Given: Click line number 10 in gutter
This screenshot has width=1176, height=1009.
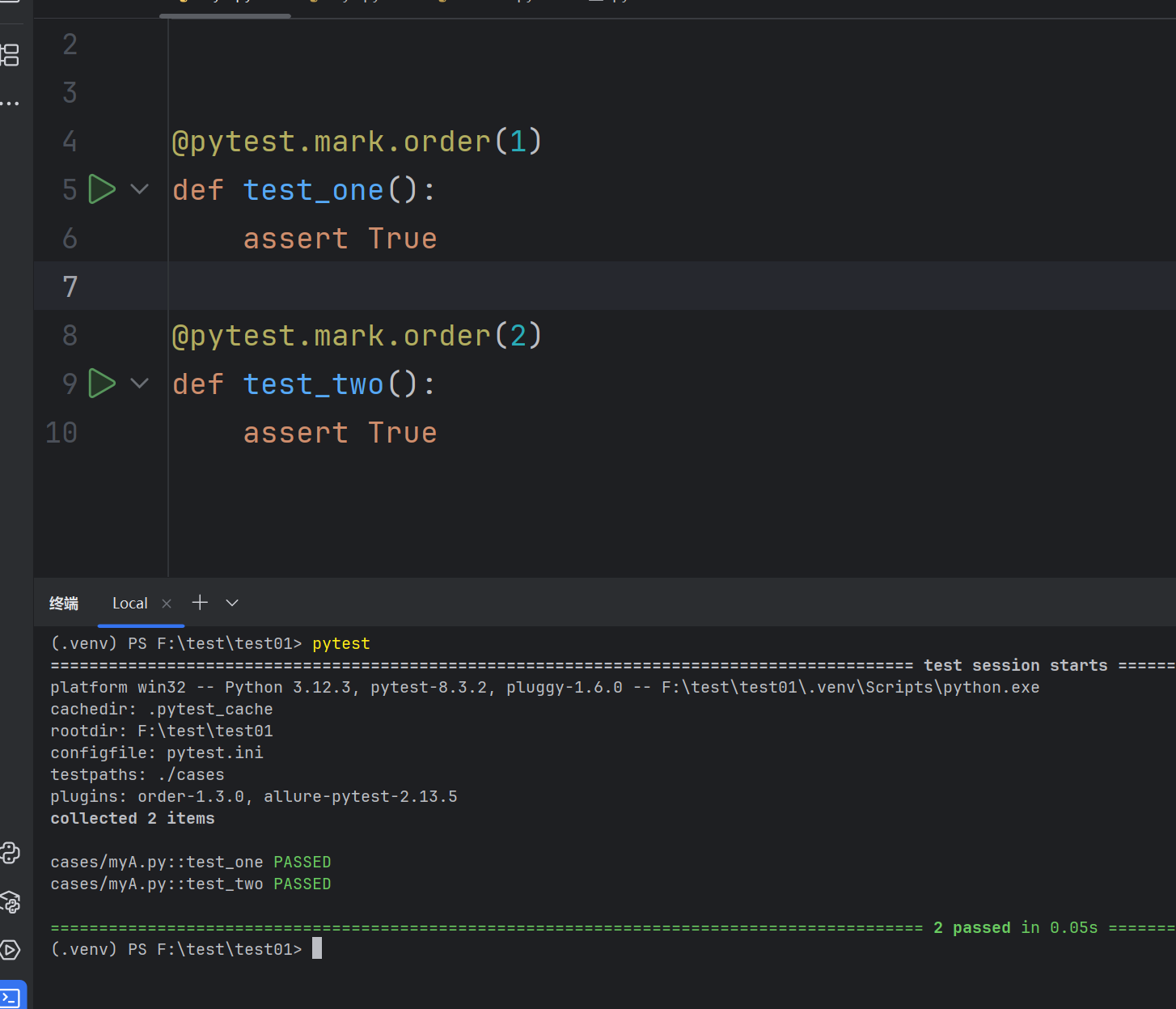Looking at the screenshot, I should pyautogui.click(x=61, y=432).
